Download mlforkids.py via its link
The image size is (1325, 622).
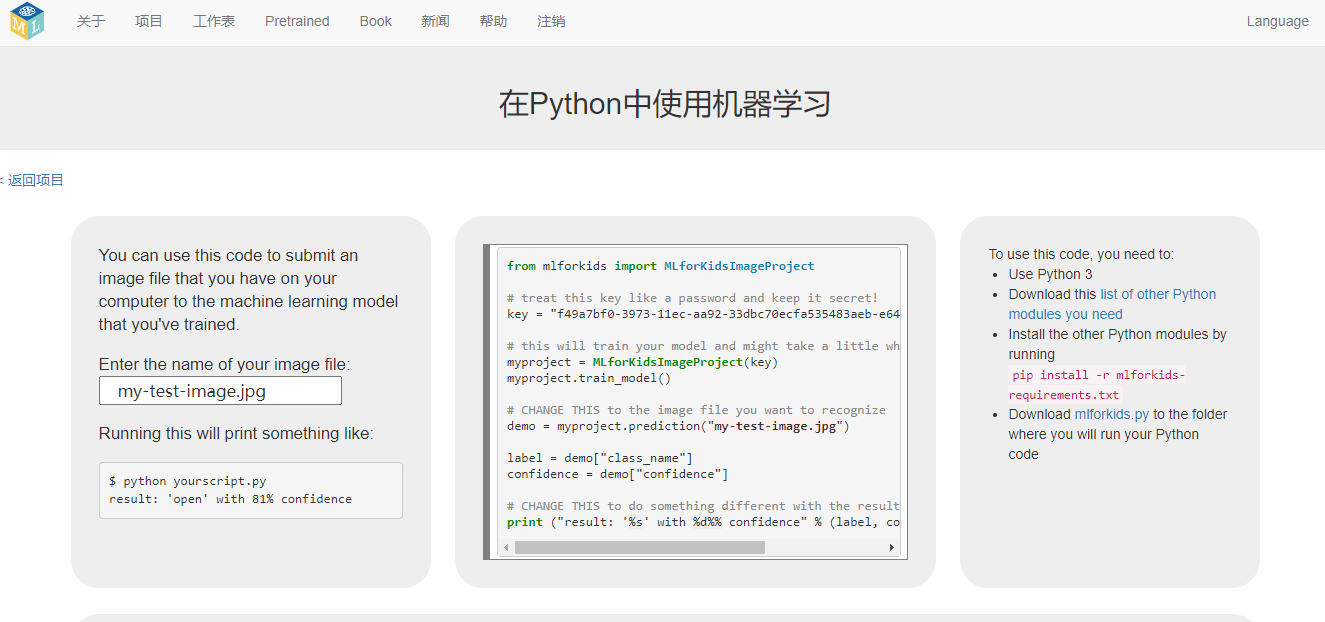point(1112,414)
